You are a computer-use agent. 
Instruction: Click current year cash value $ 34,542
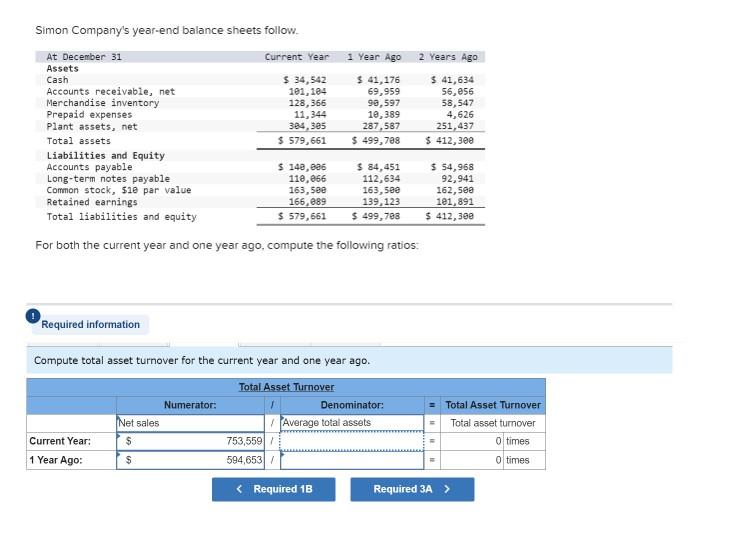click(304, 80)
